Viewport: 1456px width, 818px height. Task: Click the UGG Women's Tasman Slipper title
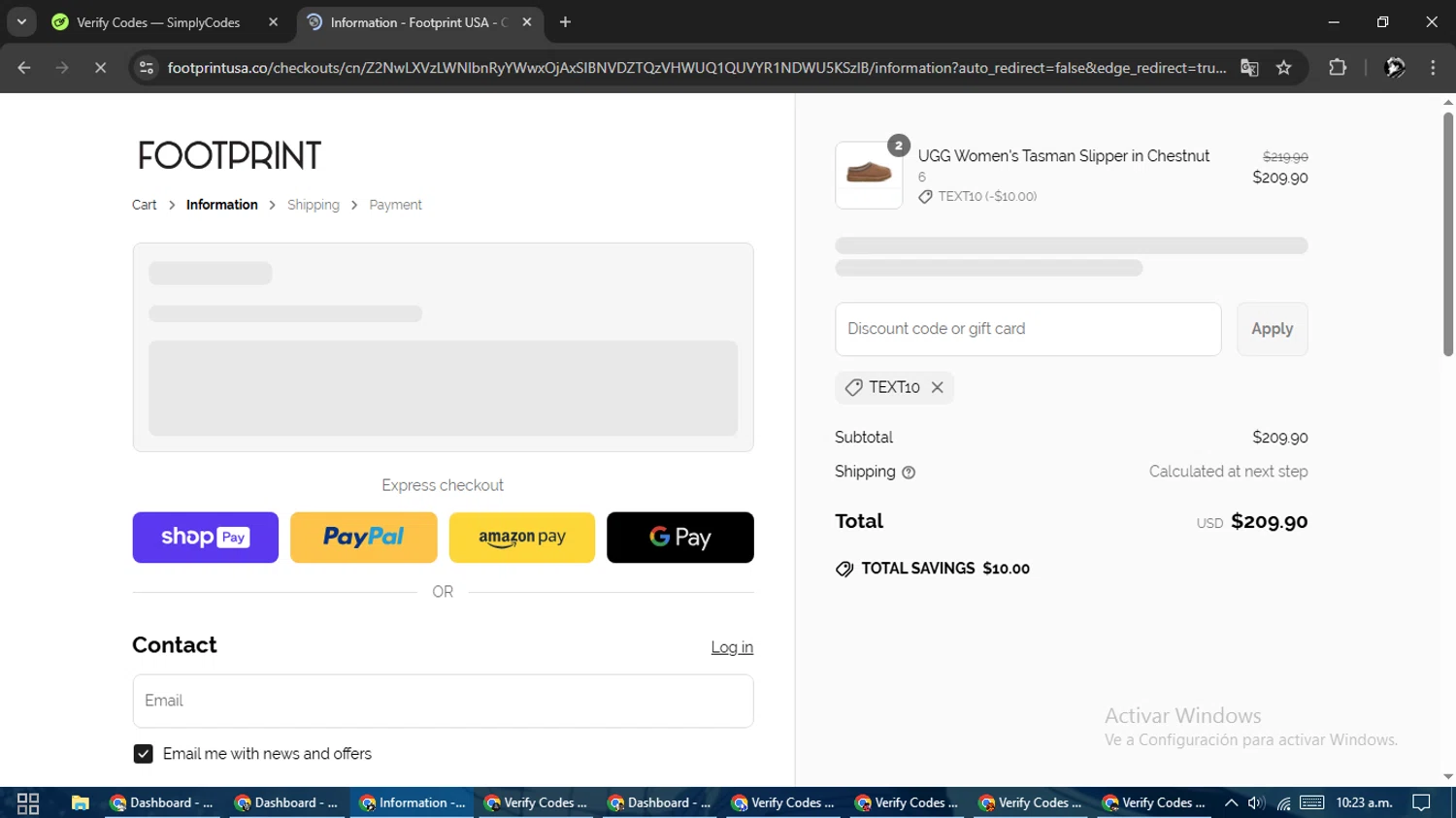[x=1064, y=156]
